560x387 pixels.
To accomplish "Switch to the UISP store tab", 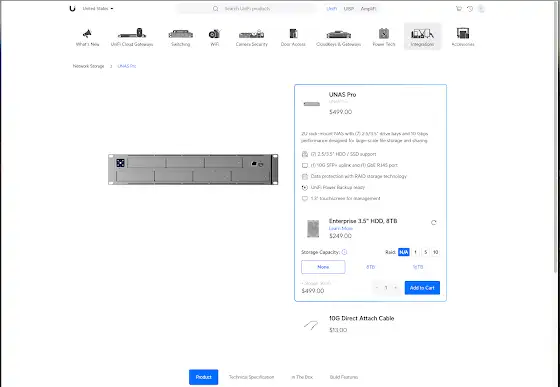I will click(x=349, y=9).
